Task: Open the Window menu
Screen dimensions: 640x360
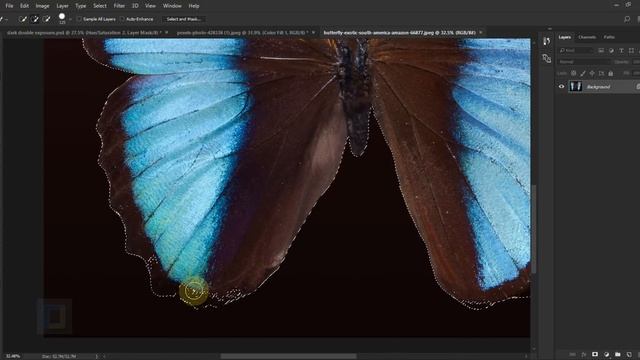Action: 172,6
